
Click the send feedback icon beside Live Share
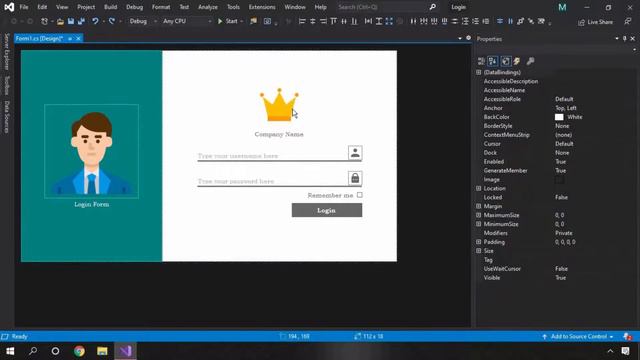628,21
